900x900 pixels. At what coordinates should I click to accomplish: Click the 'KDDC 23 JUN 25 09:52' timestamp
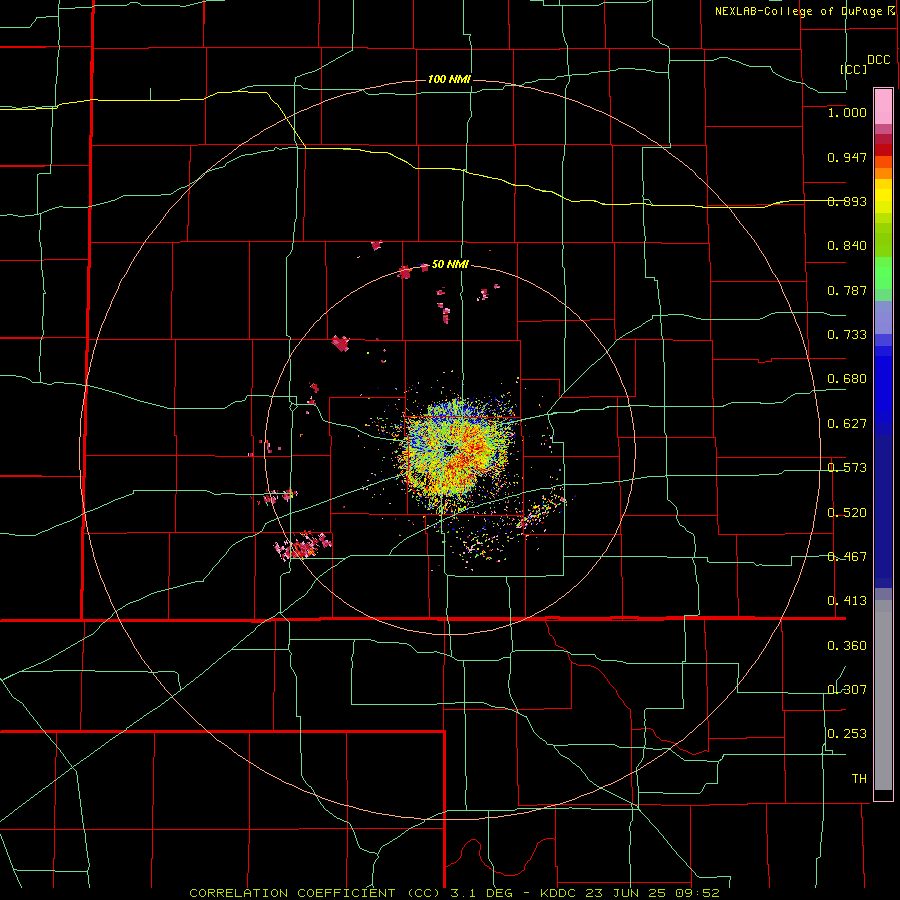point(630,893)
